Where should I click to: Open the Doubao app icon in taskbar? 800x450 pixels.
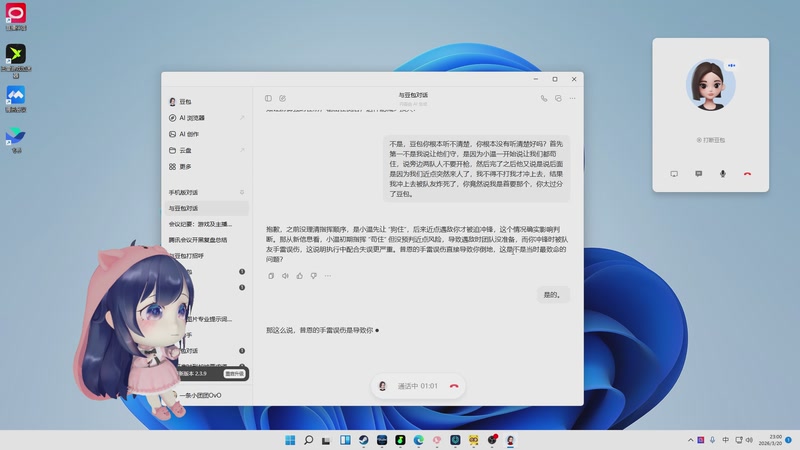point(510,440)
